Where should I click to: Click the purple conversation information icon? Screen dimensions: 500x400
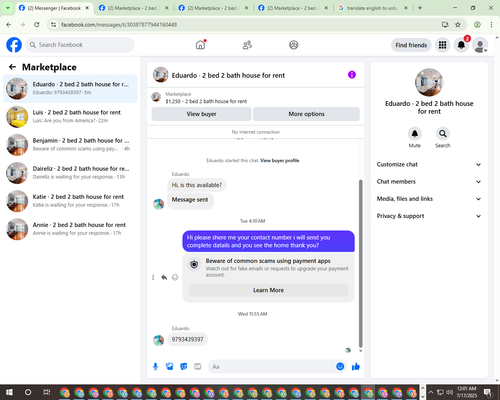point(352,75)
